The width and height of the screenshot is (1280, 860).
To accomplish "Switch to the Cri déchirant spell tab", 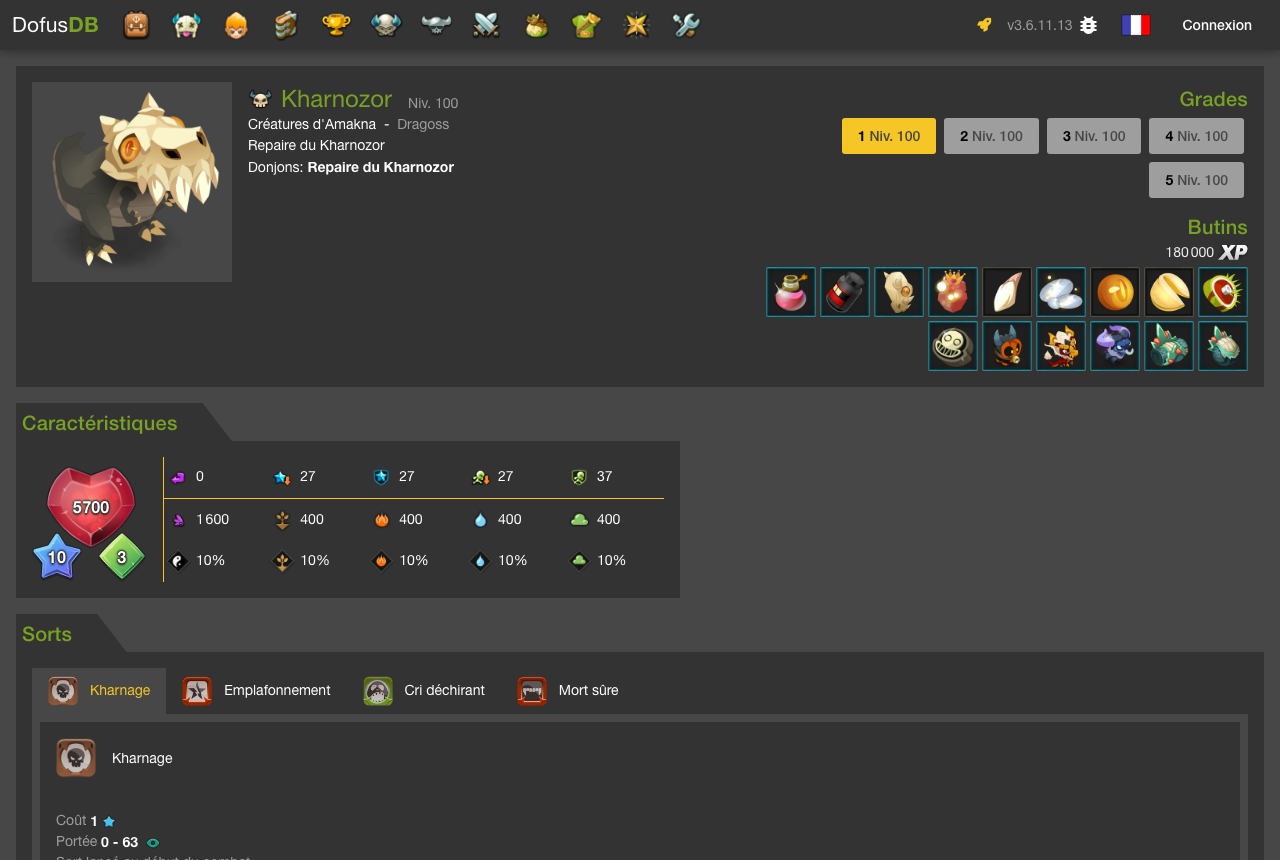I will [x=424, y=690].
